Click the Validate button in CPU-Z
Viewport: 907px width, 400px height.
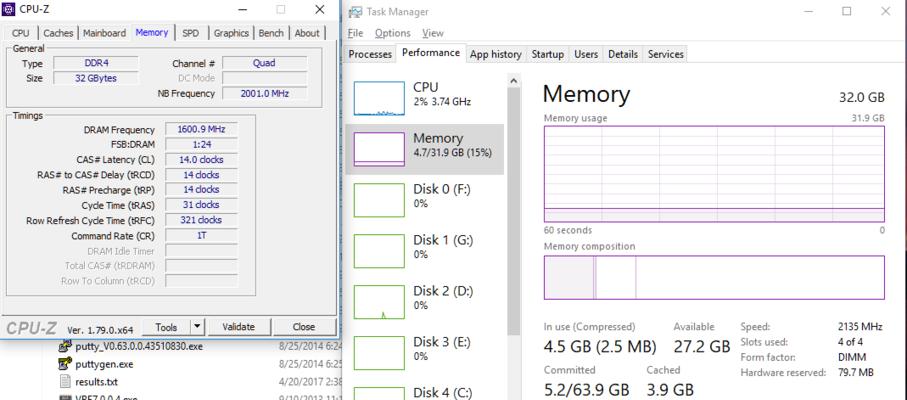point(239,327)
